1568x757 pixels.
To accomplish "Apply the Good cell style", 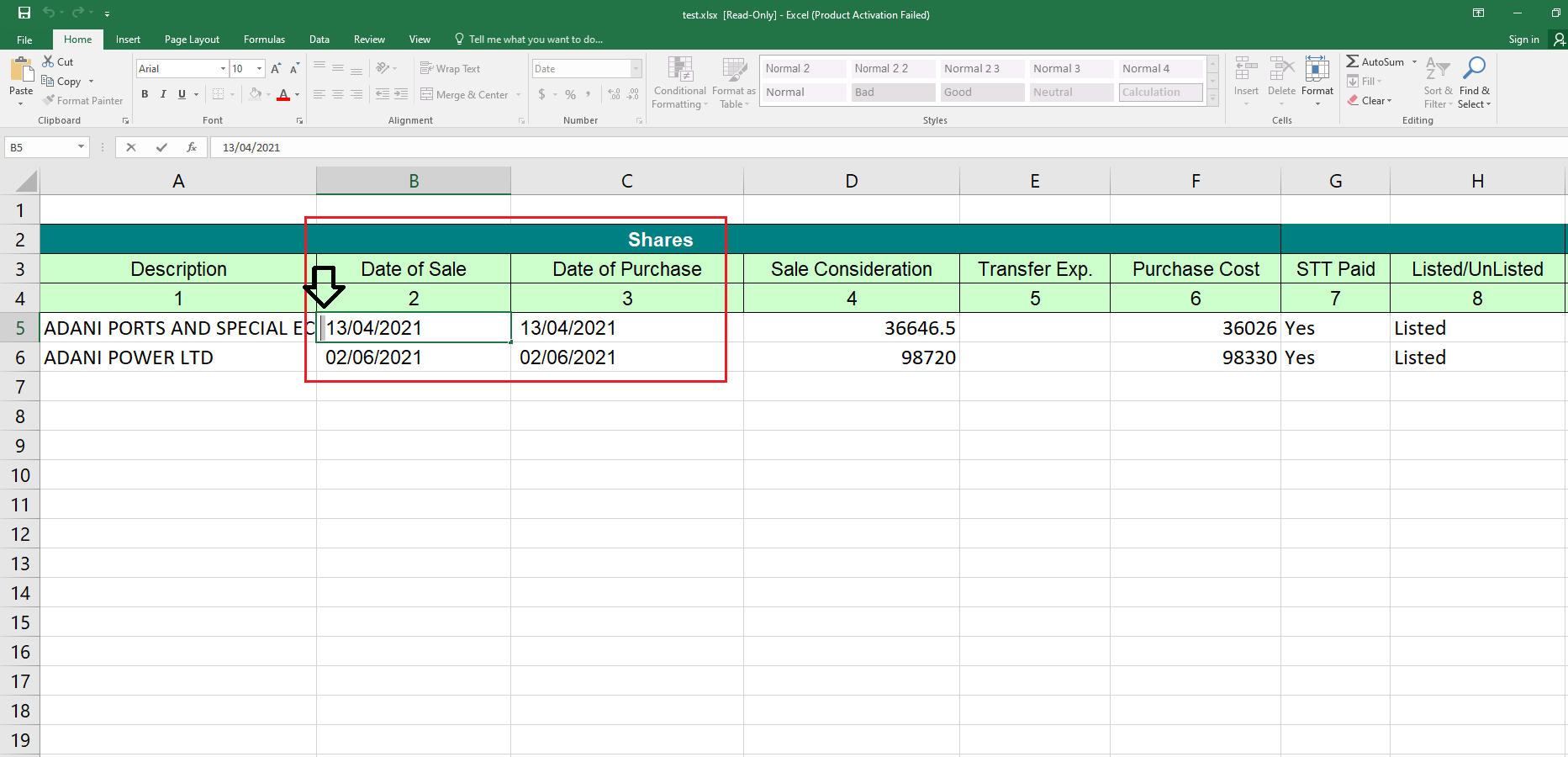I will 982,93.
